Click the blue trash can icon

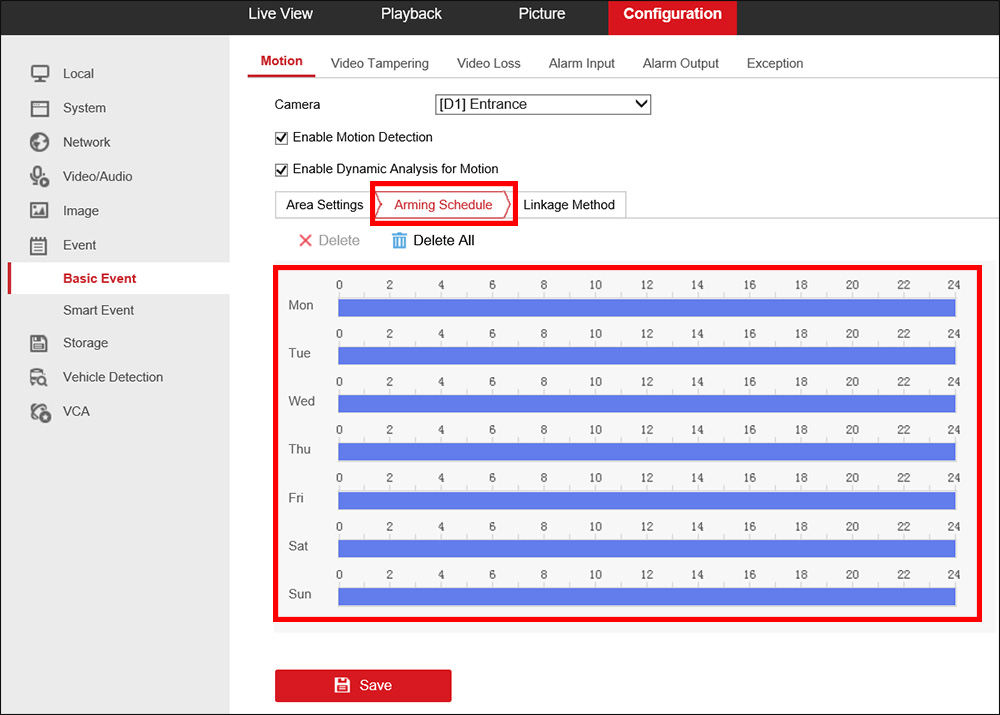(x=399, y=240)
